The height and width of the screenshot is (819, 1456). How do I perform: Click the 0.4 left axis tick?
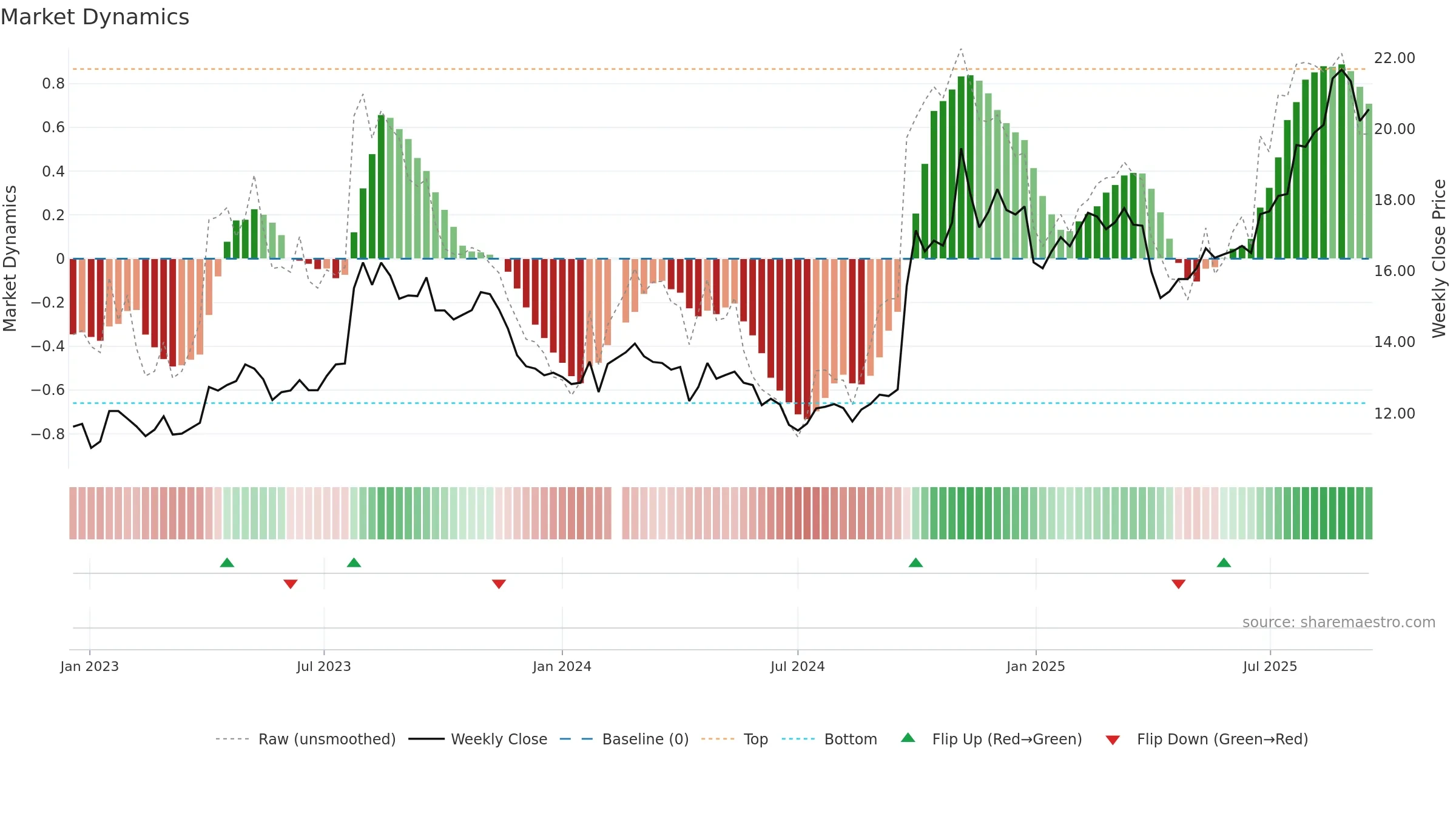point(53,171)
